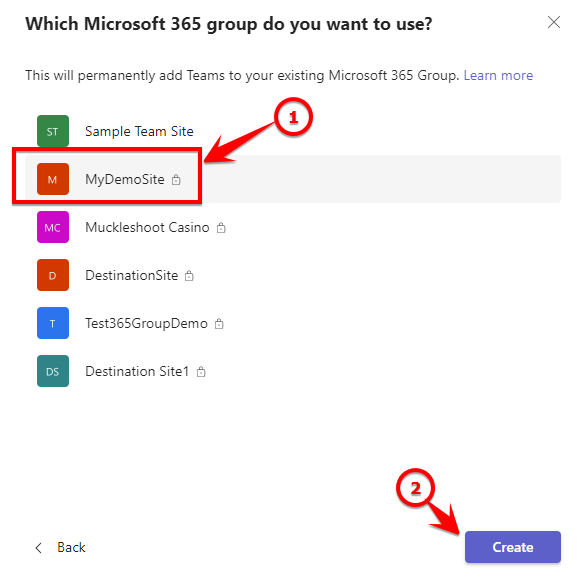Viewport: 583px width, 579px height.
Task: Click the blue T group avatar
Action: (x=53, y=323)
